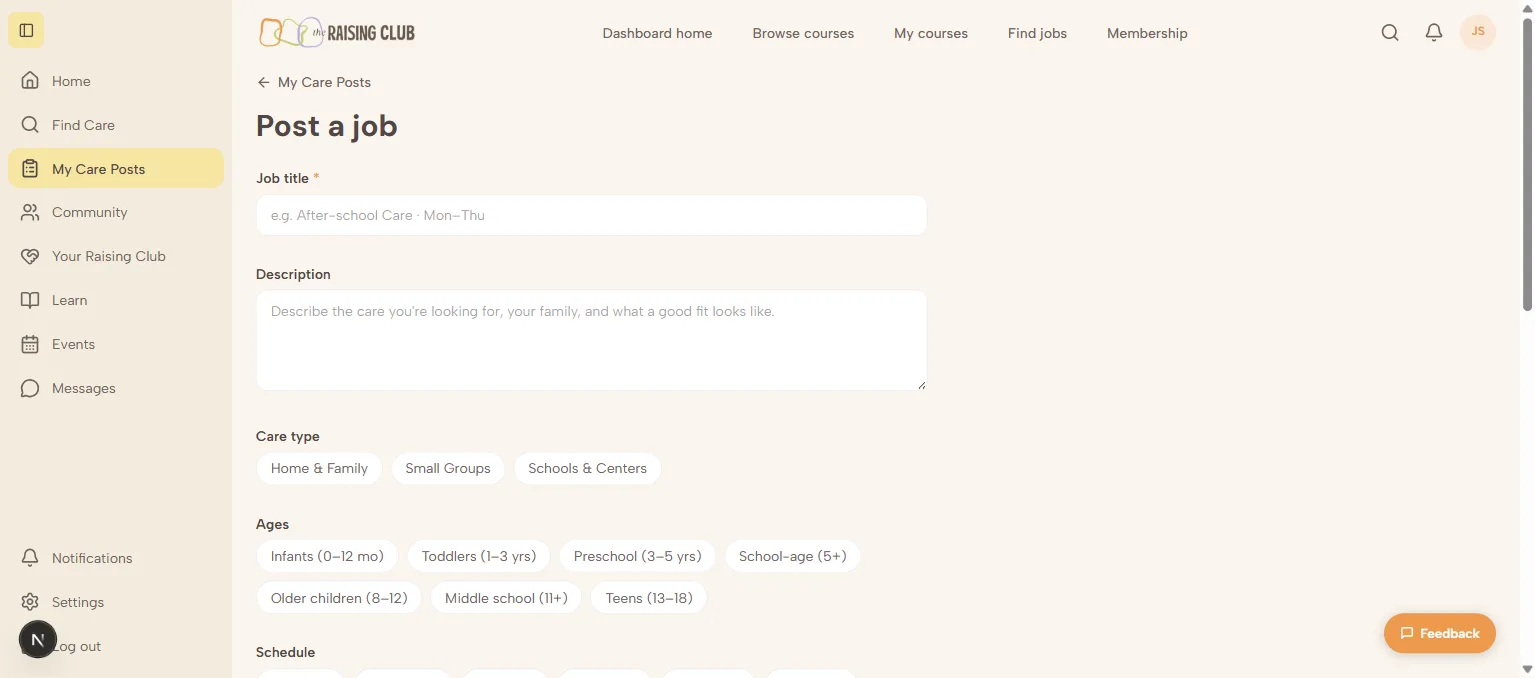Image resolution: width=1535 pixels, height=678 pixels.
Task: Toggle the Middle school (11+) age chip
Action: pyautogui.click(x=506, y=598)
